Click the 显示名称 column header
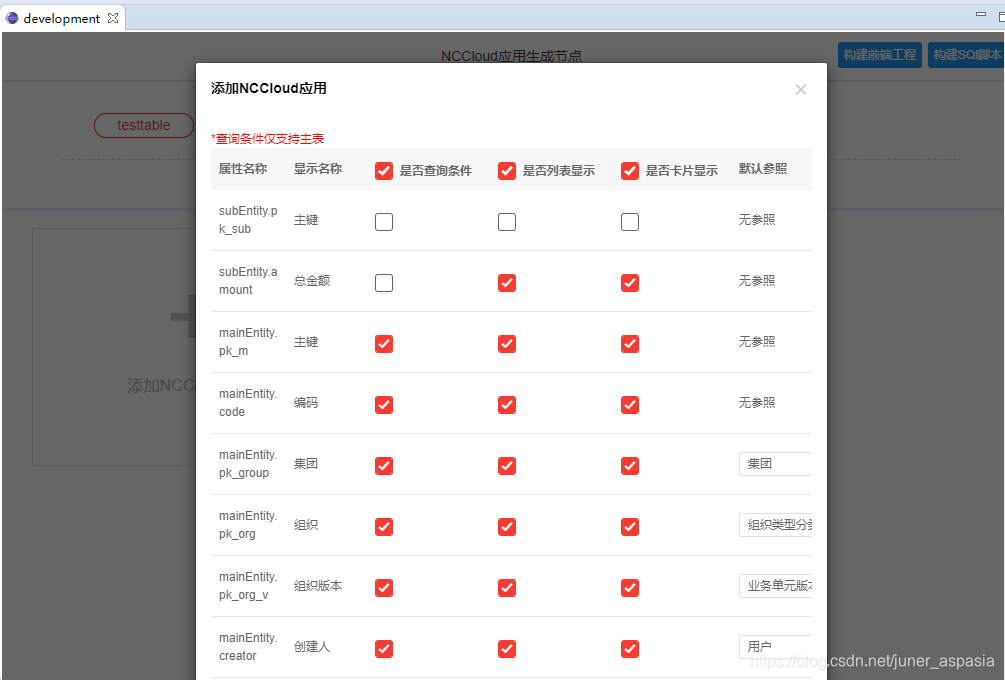1005x680 pixels. click(x=318, y=169)
